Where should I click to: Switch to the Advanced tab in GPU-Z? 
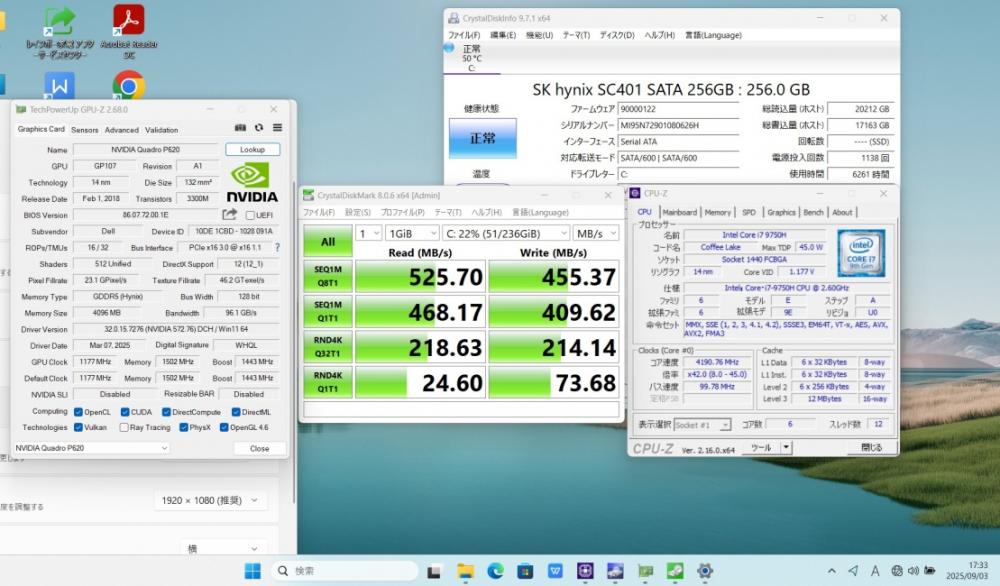pyautogui.click(x=121, y=129)
